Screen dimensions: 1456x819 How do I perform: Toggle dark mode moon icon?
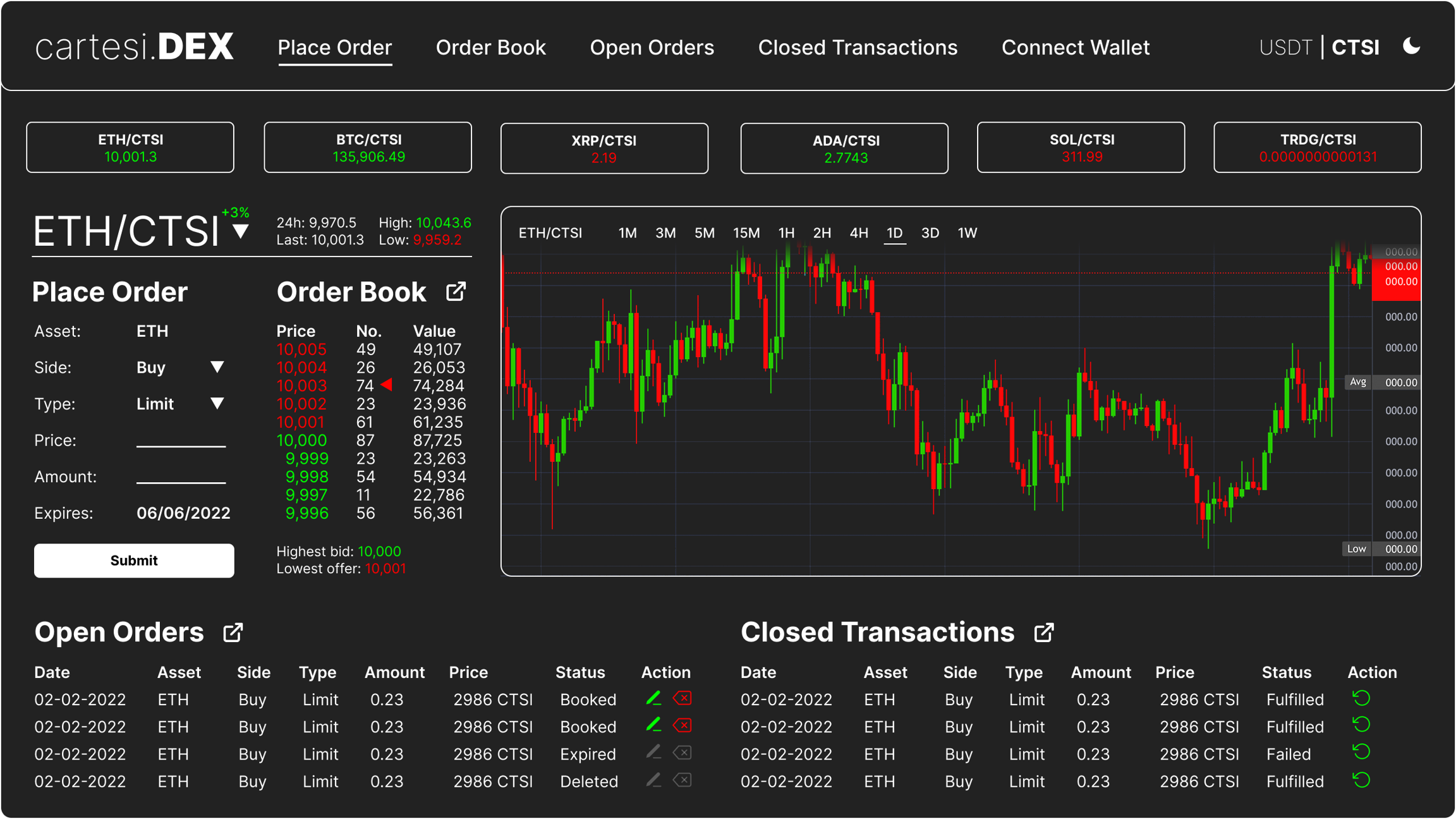tap(1411, 46)
